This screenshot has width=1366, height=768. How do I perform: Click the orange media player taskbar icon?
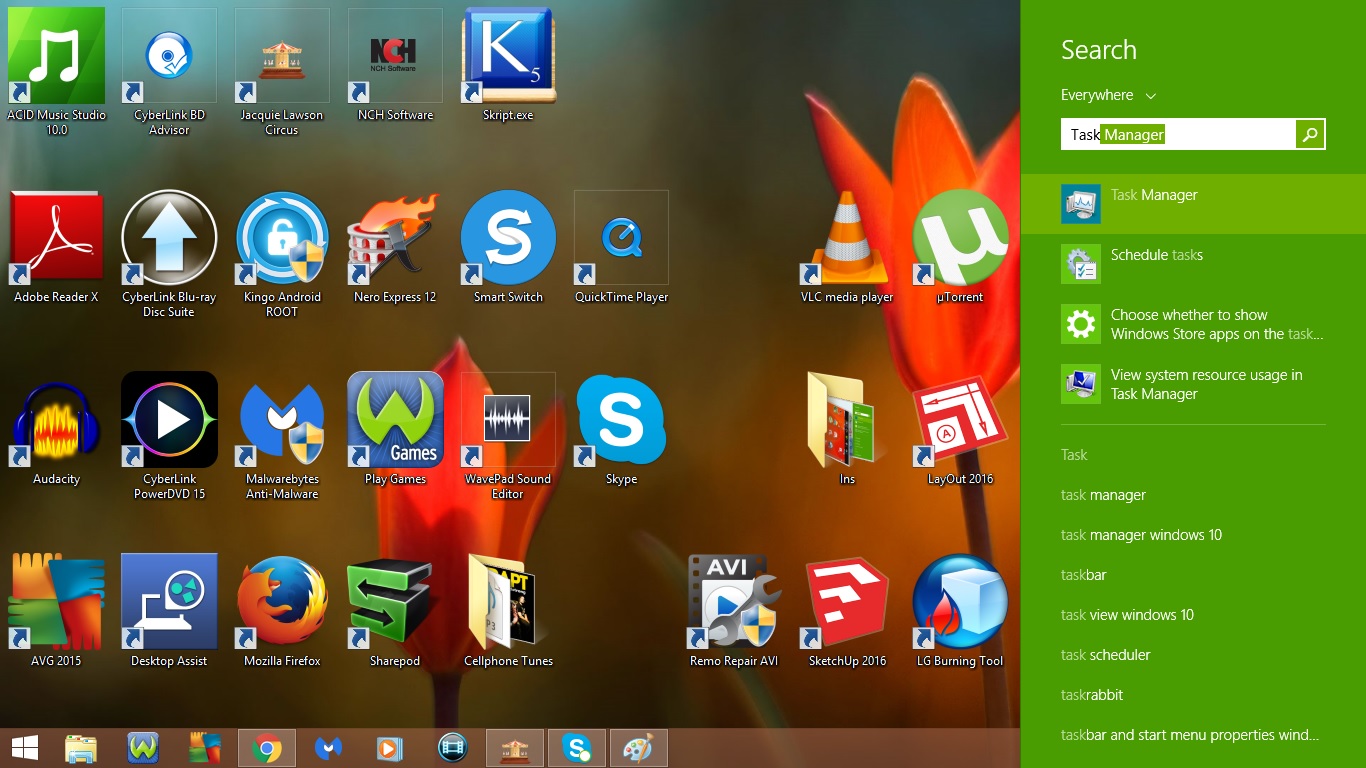[391, 748]
